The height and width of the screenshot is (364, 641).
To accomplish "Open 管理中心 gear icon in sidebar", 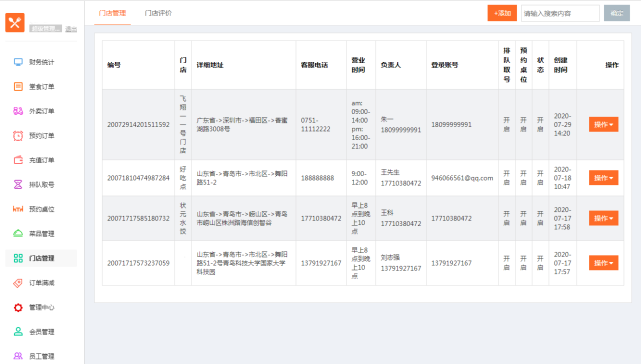I will 18,307.
